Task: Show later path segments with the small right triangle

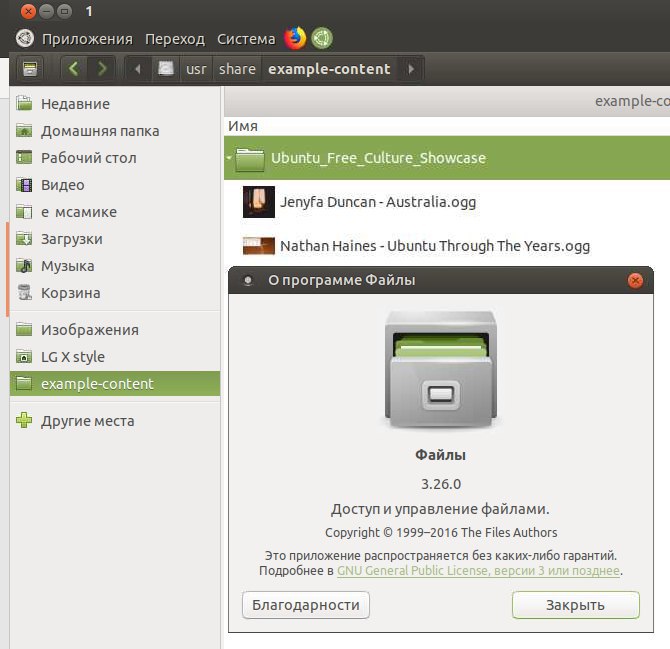Action: point(411,69)
